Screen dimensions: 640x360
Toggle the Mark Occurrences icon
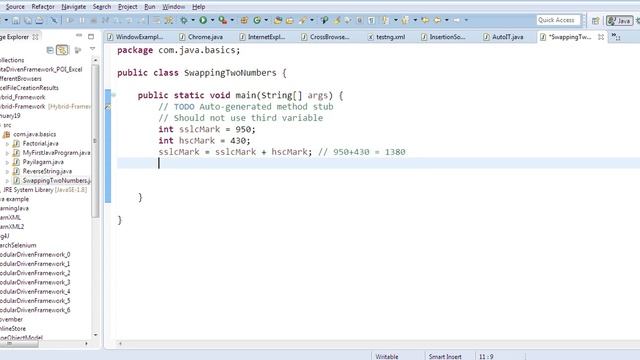coord(336,20)
